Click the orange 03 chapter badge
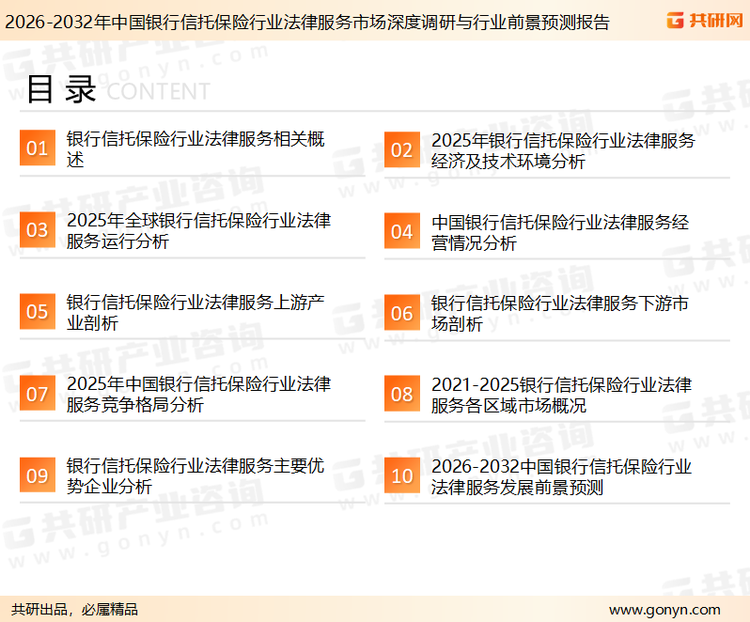750x622 pixels. tap(37, 230)
